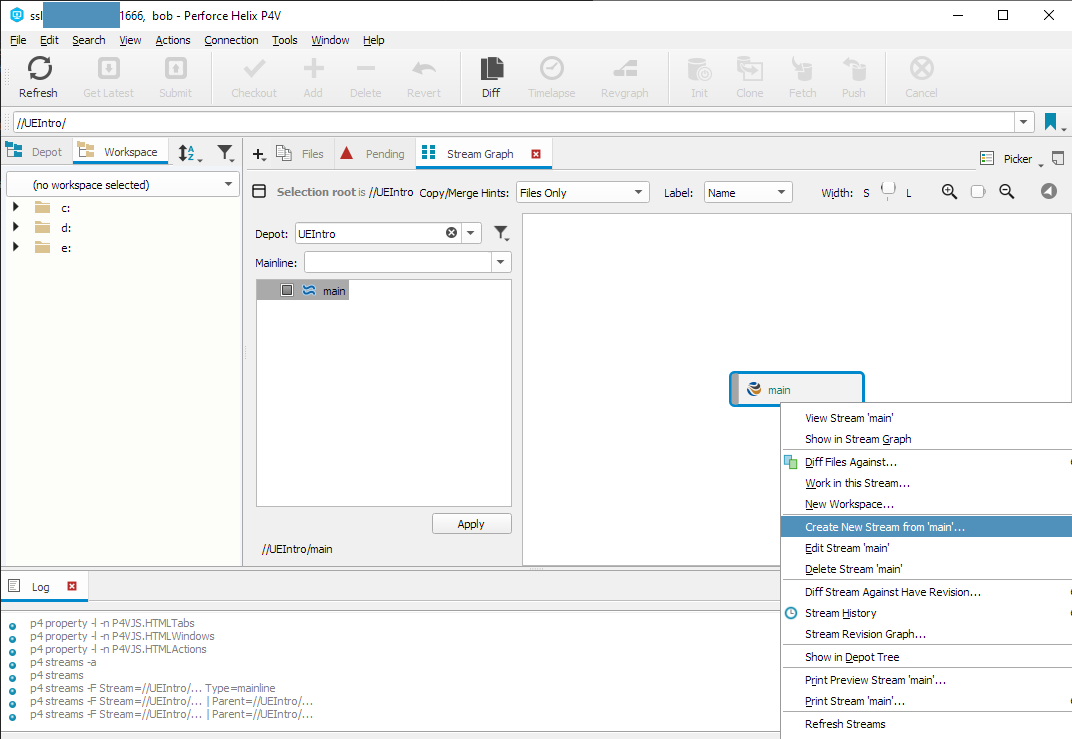Close the Stream Graph tab

[x=536, y=154]
